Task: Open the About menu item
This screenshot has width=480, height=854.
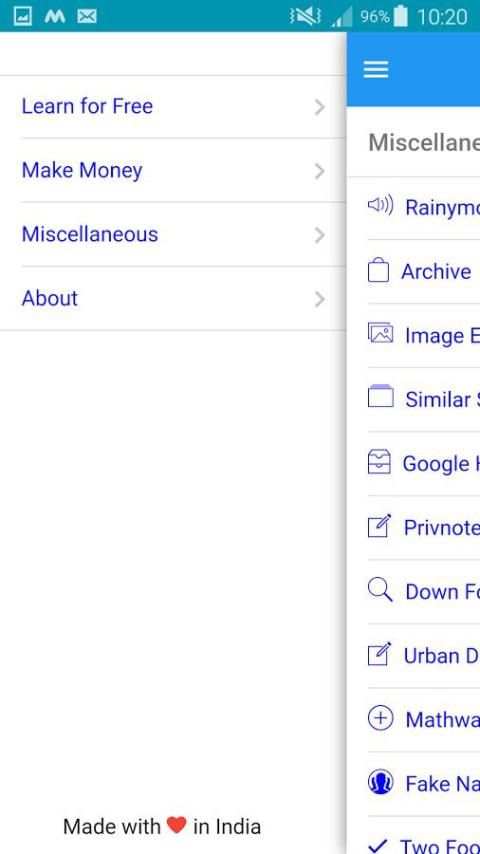Action: [x=173, y=298]
